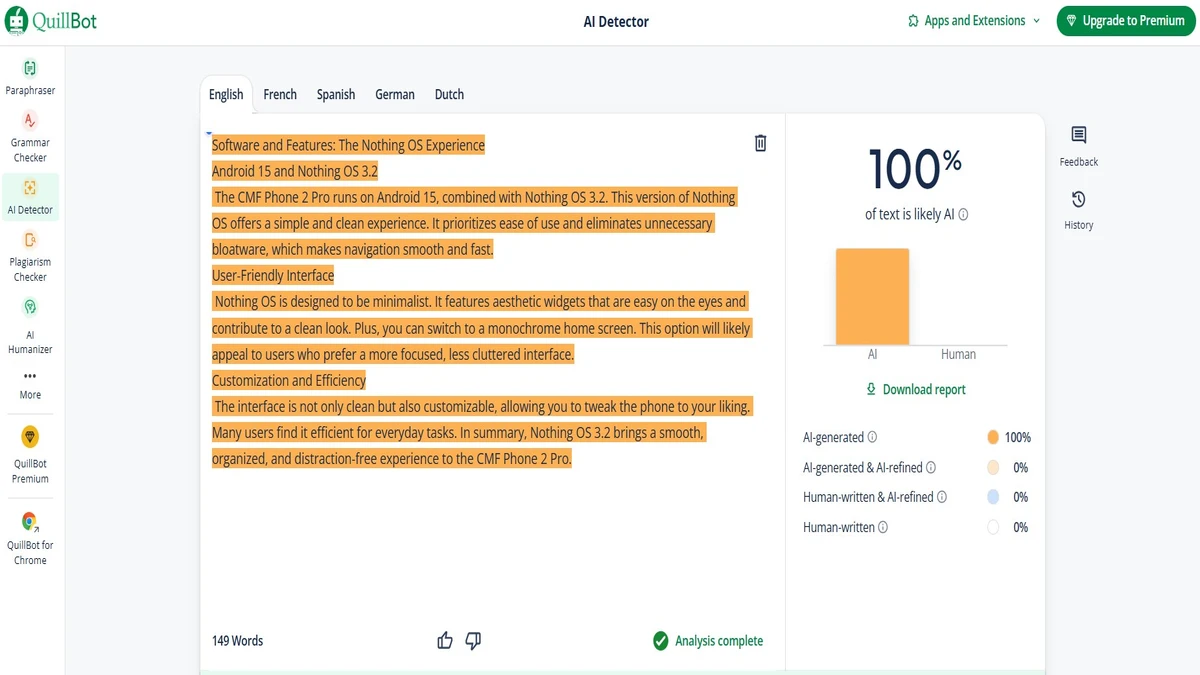Show info about 'of text is likely AI'
Screen dimensions: 1200x675
[964, 215]
